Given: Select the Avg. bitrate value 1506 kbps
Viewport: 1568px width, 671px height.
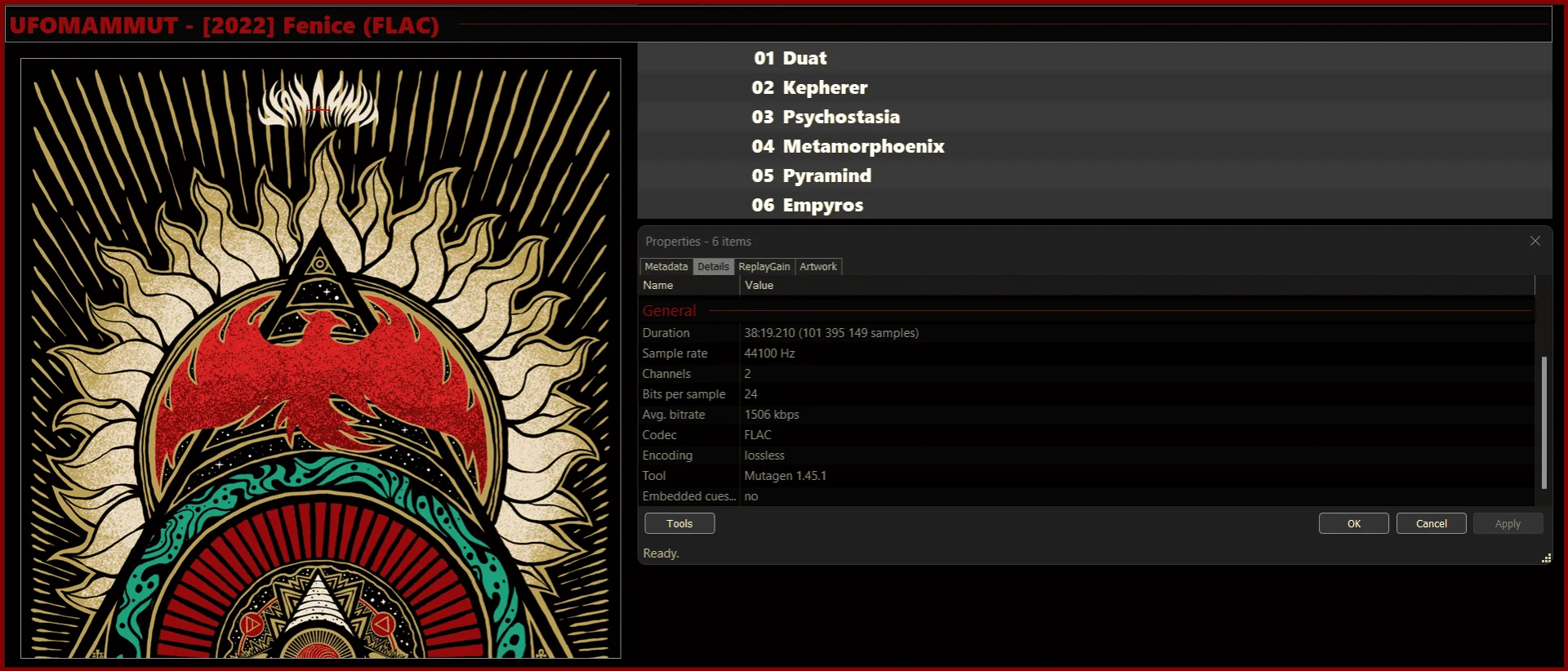Looking at the screenshot, I should 772,415.
